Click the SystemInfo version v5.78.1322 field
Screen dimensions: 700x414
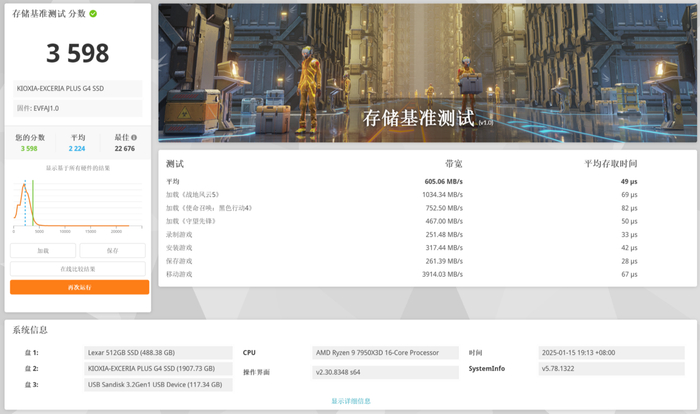coord(612,369)
